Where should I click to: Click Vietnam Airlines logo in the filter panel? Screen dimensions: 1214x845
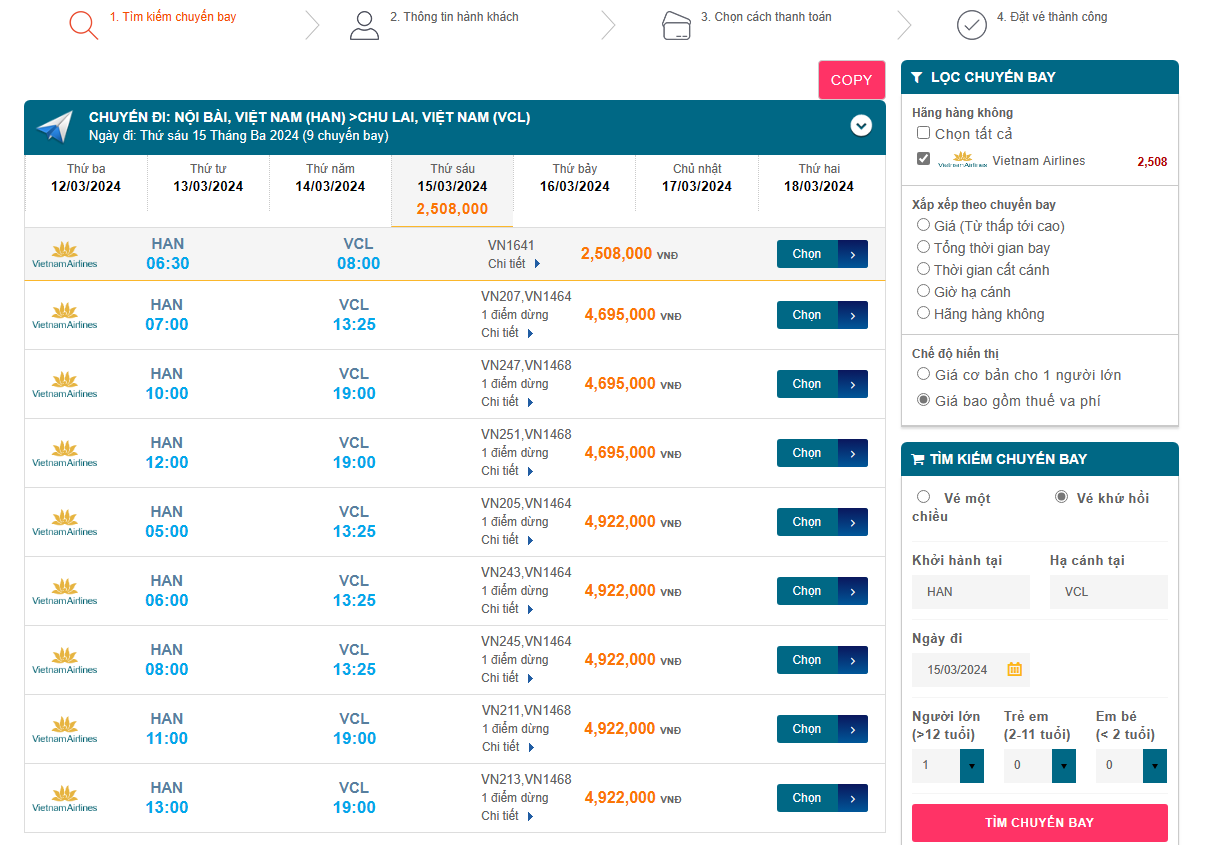coord(963,160)
